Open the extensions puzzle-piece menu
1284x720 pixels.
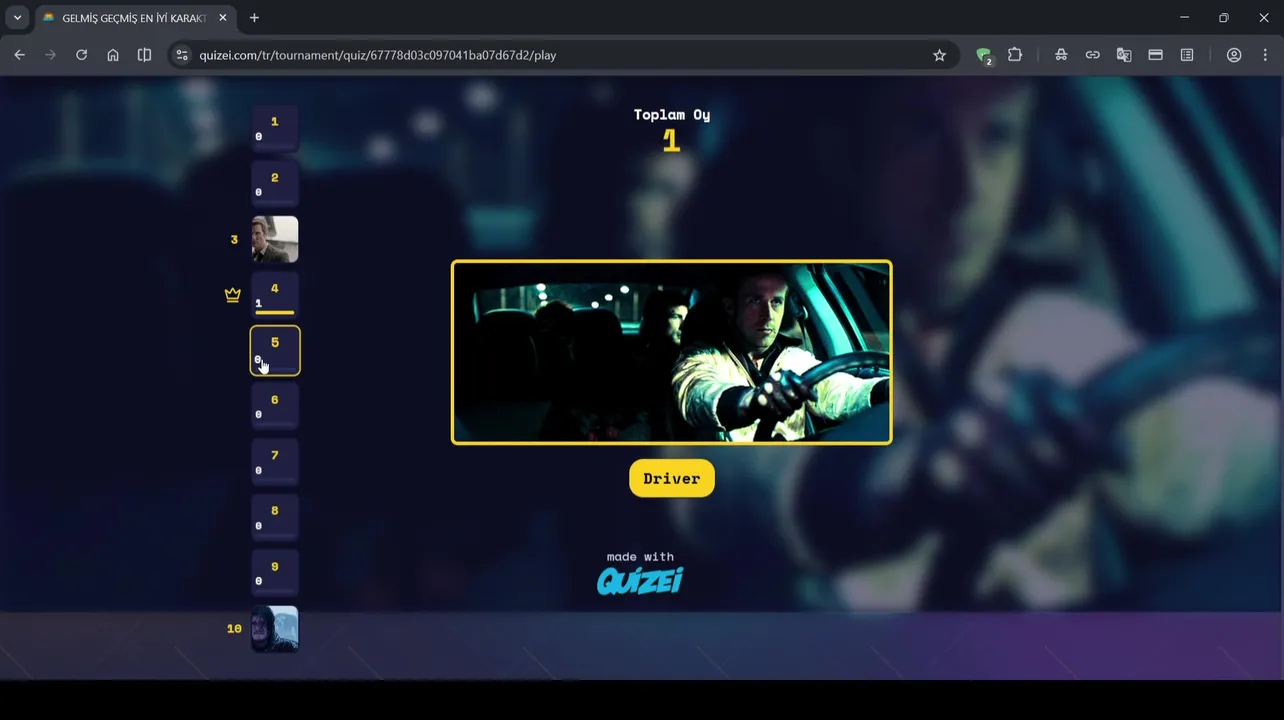(1015, 55)
